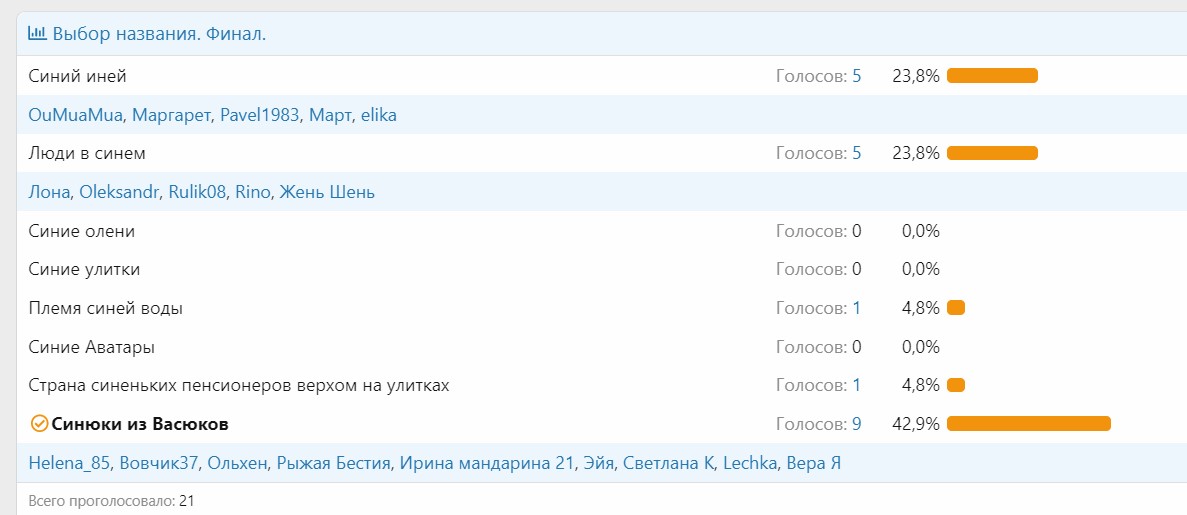The width and height of the screenshot is (1187, 515).
Task: Click the 'Страна синеньких пенсионеров' poll option text
Action: point(239,386)
